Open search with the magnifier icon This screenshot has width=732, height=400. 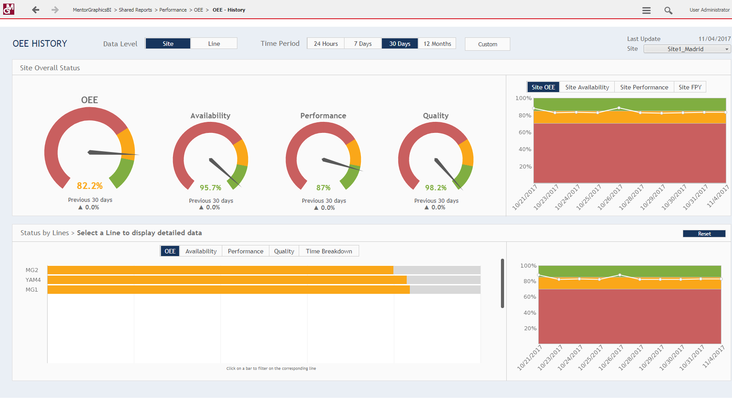tap(668, 10)
